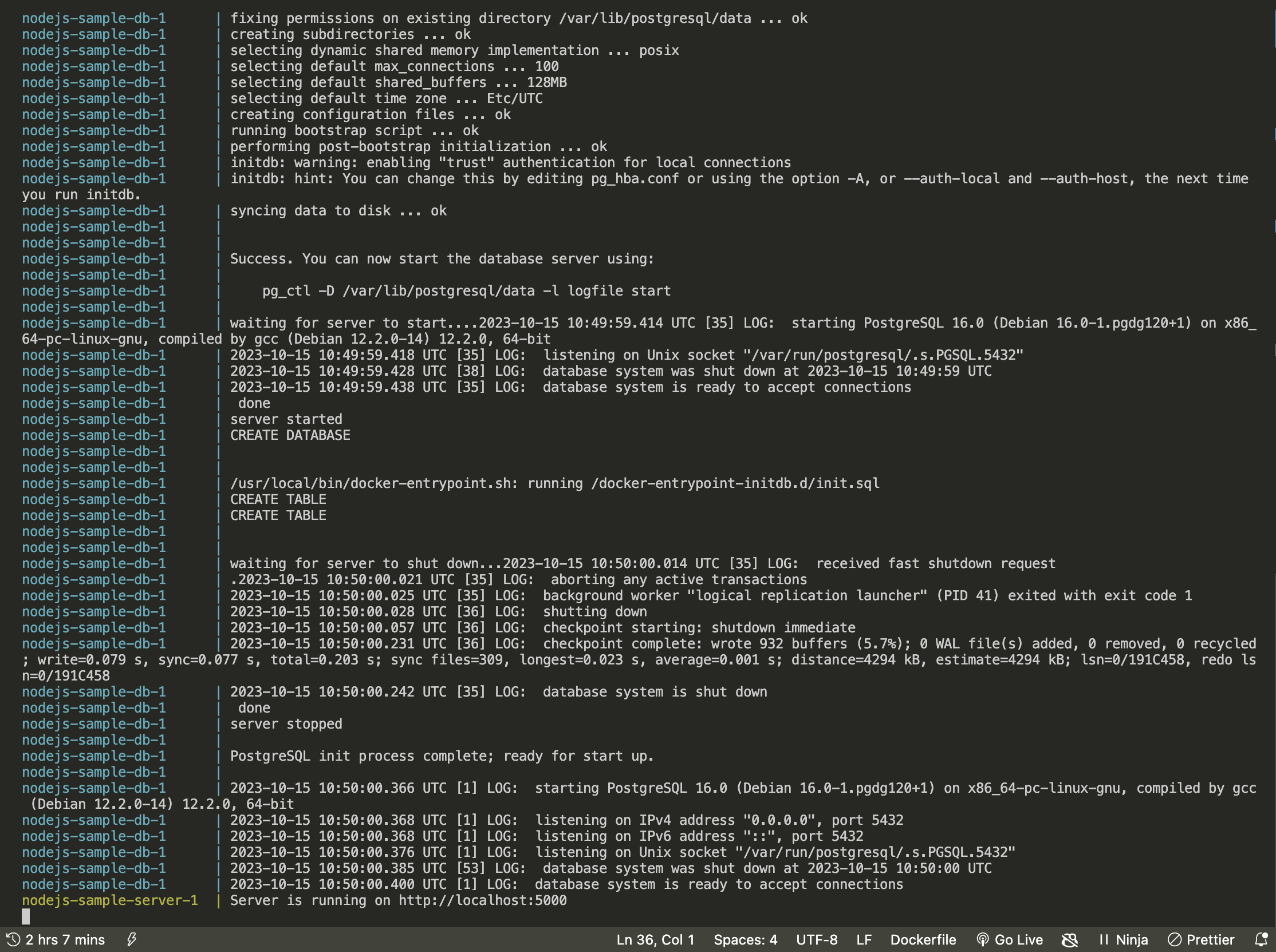
Task: Click the lightning bolt status bar icon
Action: pos(131,939)
